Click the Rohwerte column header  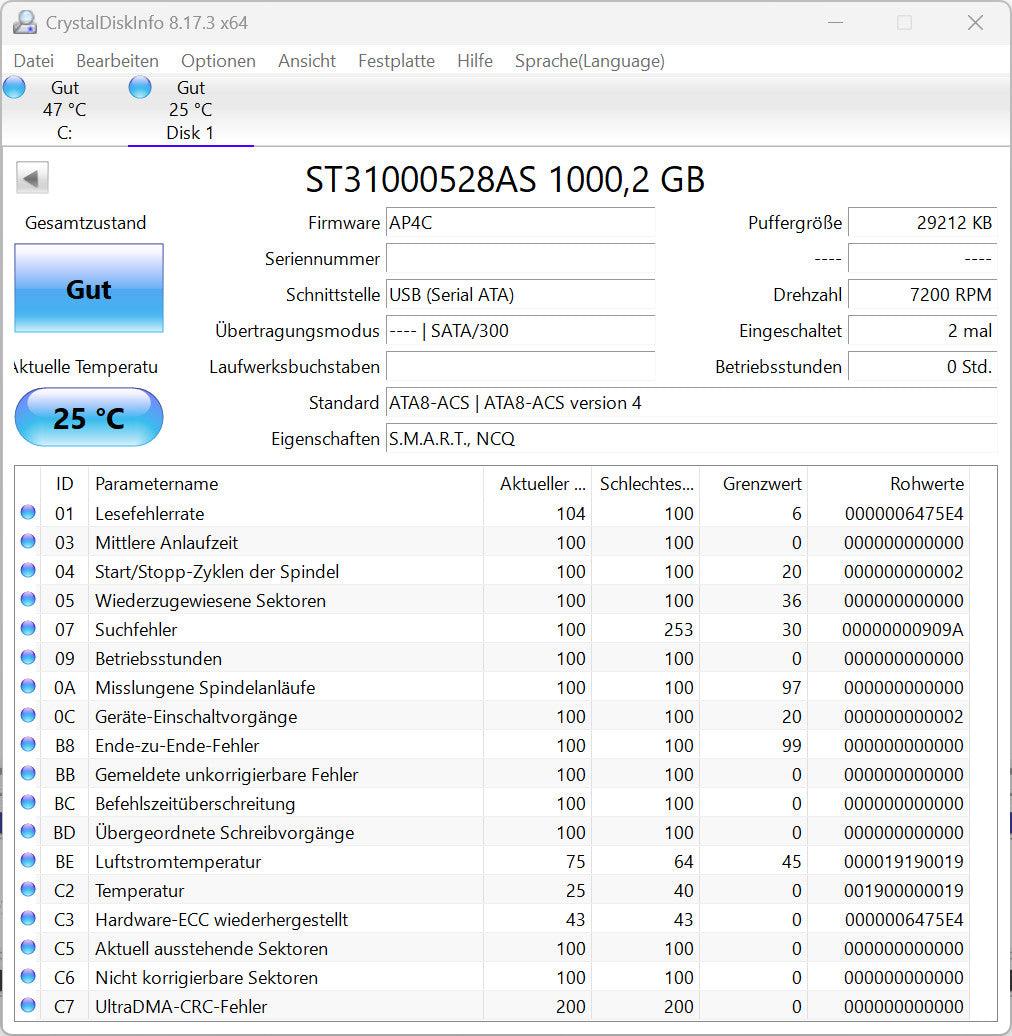(926, 484)
